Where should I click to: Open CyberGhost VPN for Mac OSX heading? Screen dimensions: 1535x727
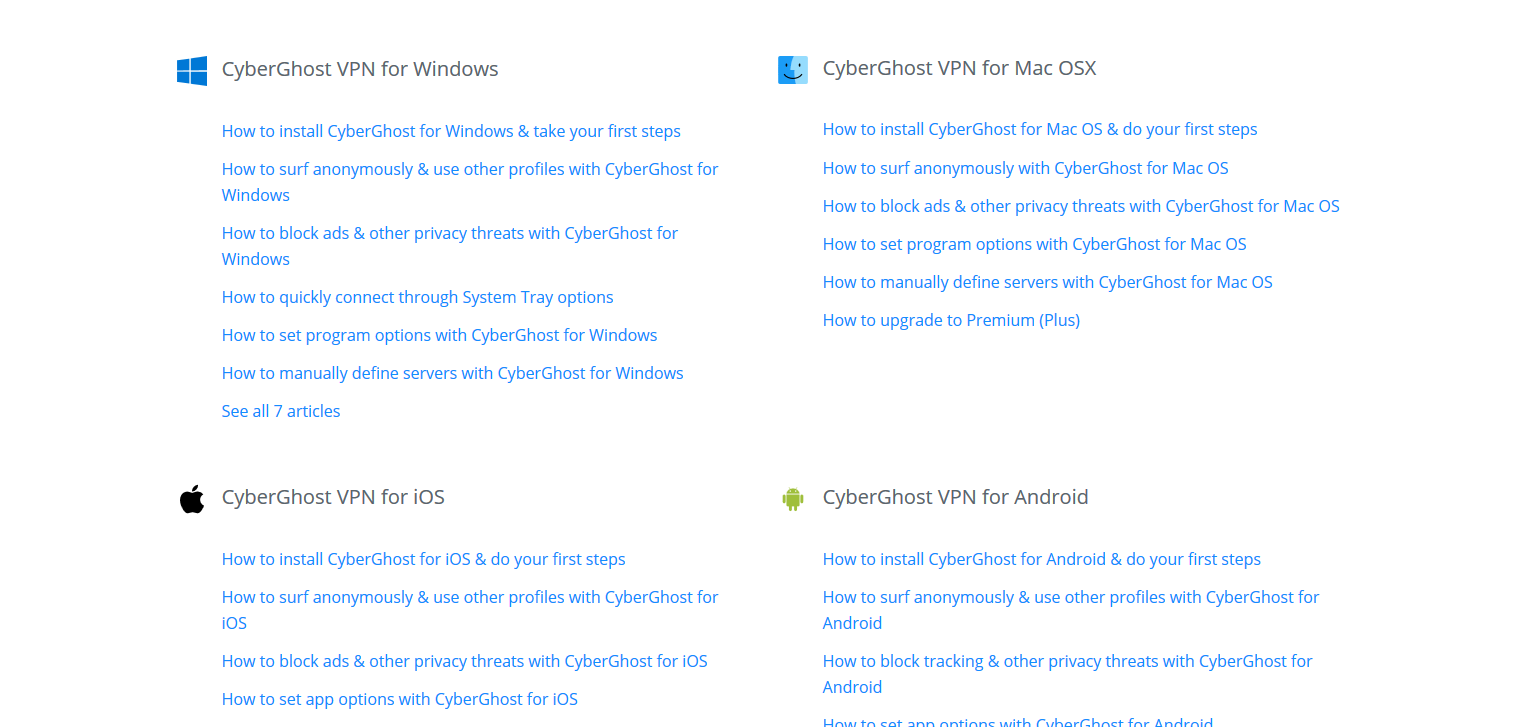(x=959, y=68)
